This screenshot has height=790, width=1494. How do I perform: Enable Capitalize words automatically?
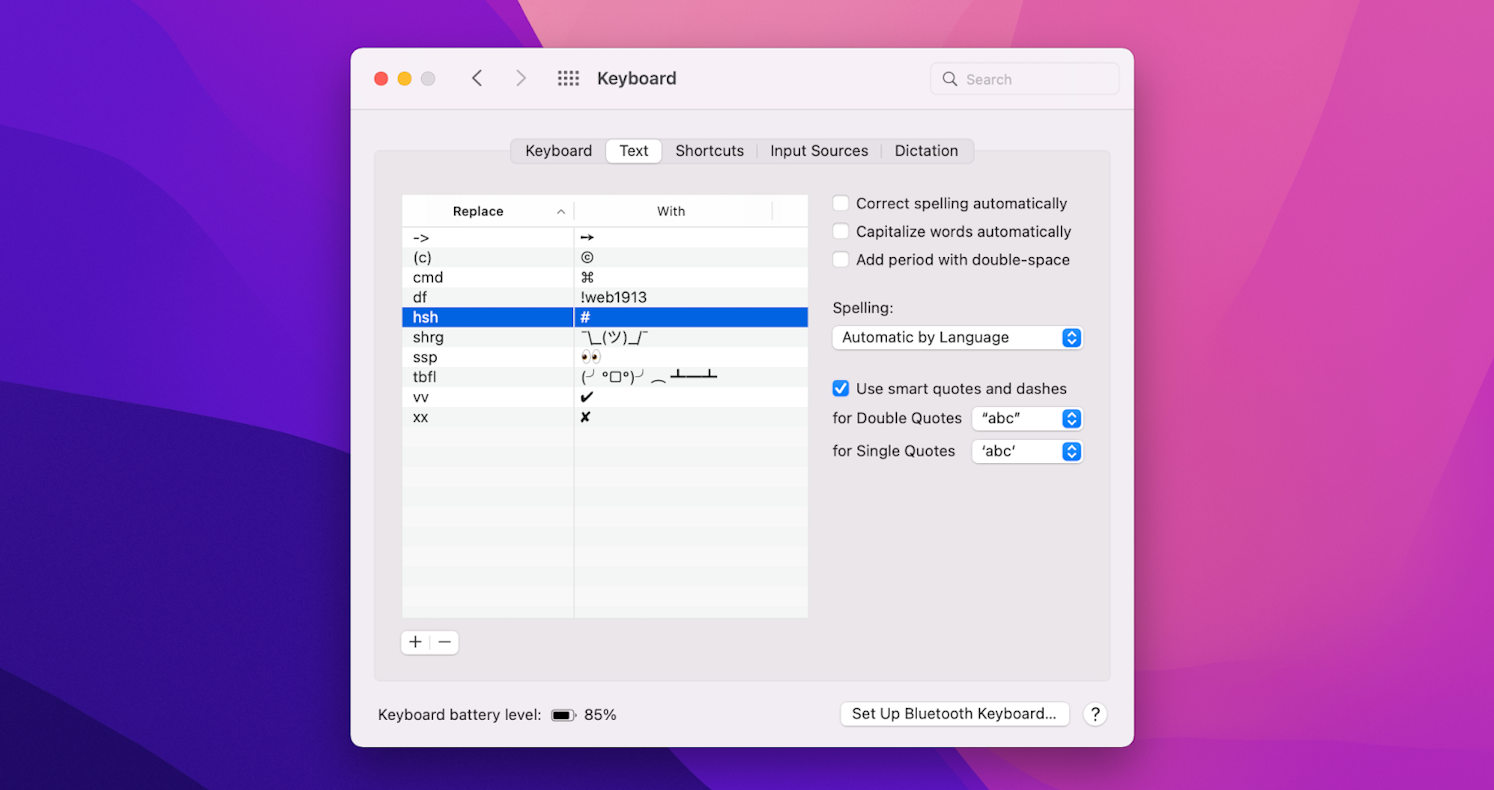[x=841, y=231]
